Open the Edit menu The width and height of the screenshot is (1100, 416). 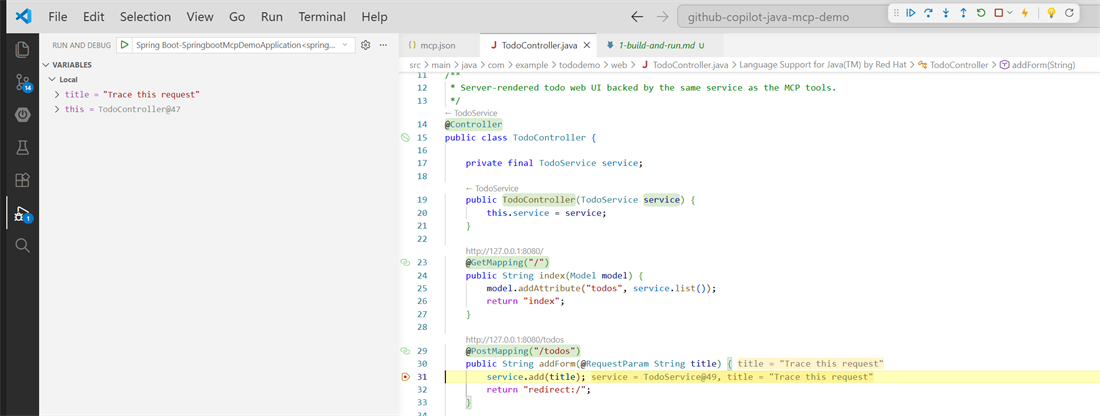(93, 16)
